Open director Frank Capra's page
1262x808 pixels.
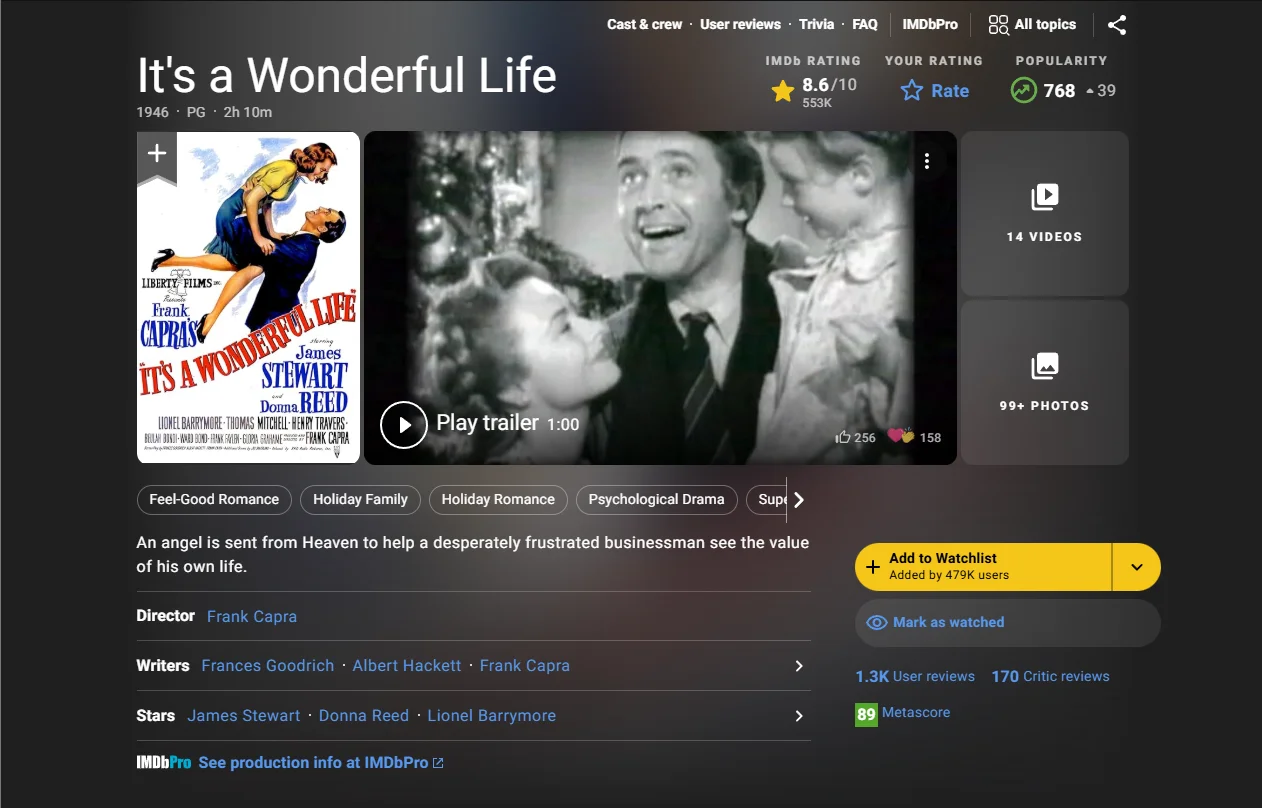point(251,616)
